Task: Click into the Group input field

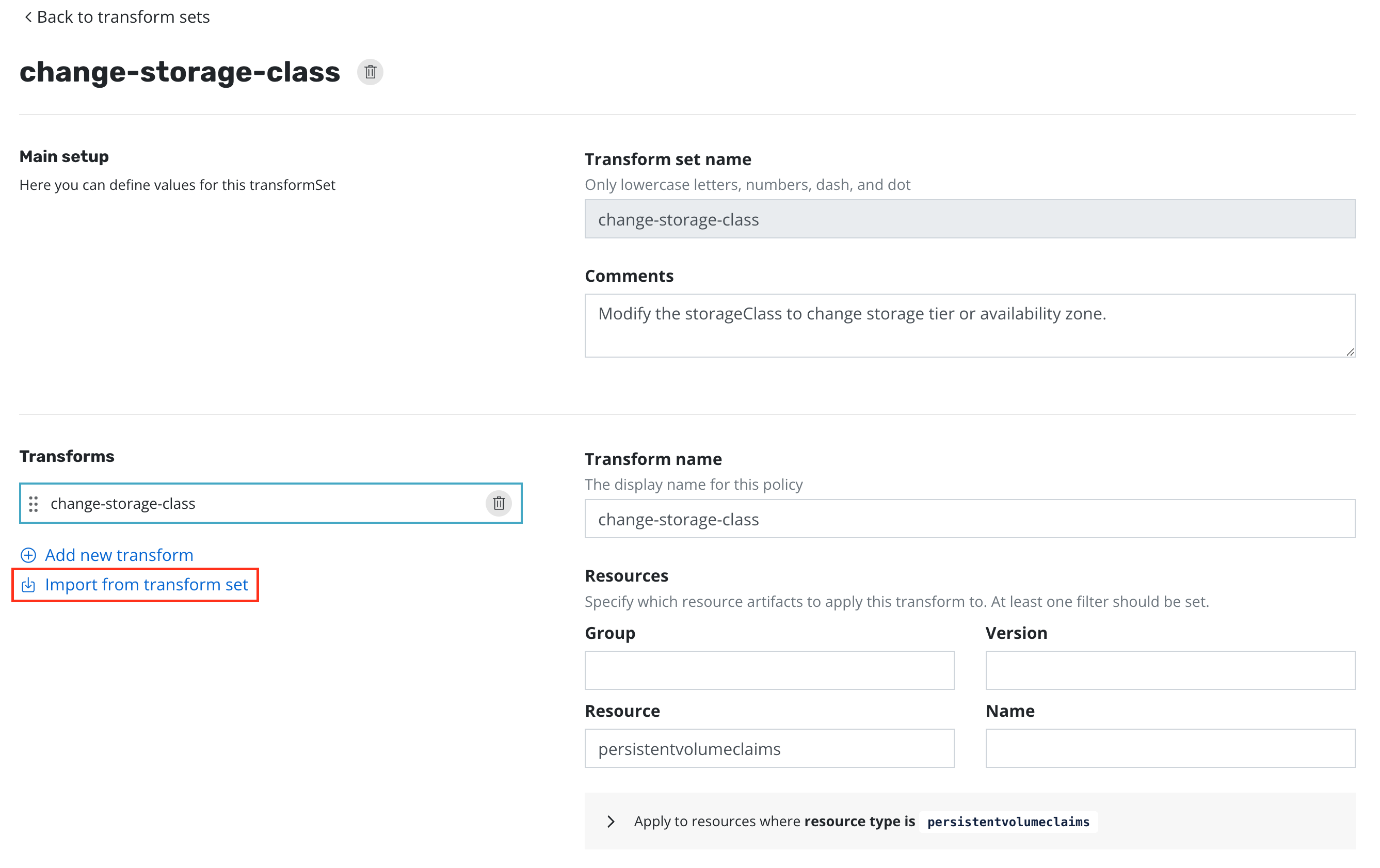Action: pos(769,670)
